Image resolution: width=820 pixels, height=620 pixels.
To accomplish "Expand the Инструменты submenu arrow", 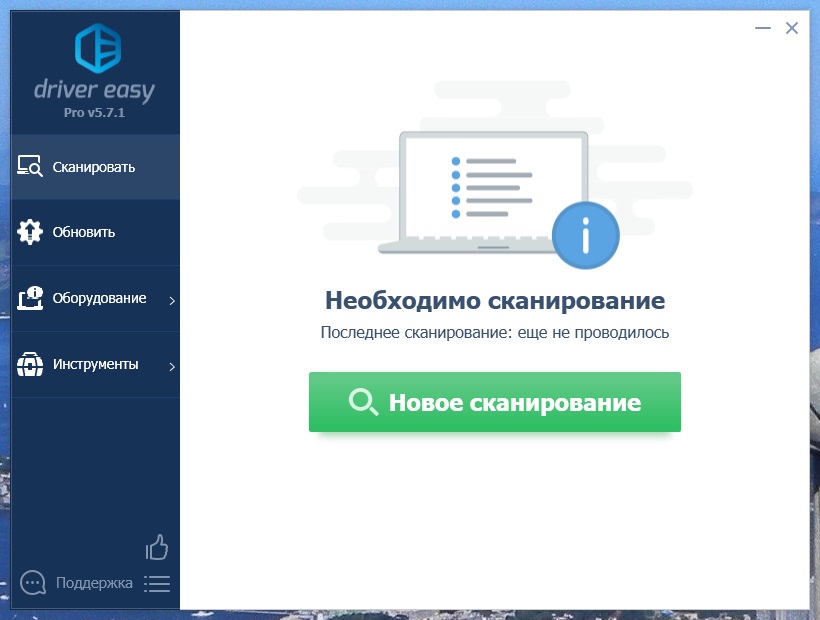I will [x=171, y=366].
